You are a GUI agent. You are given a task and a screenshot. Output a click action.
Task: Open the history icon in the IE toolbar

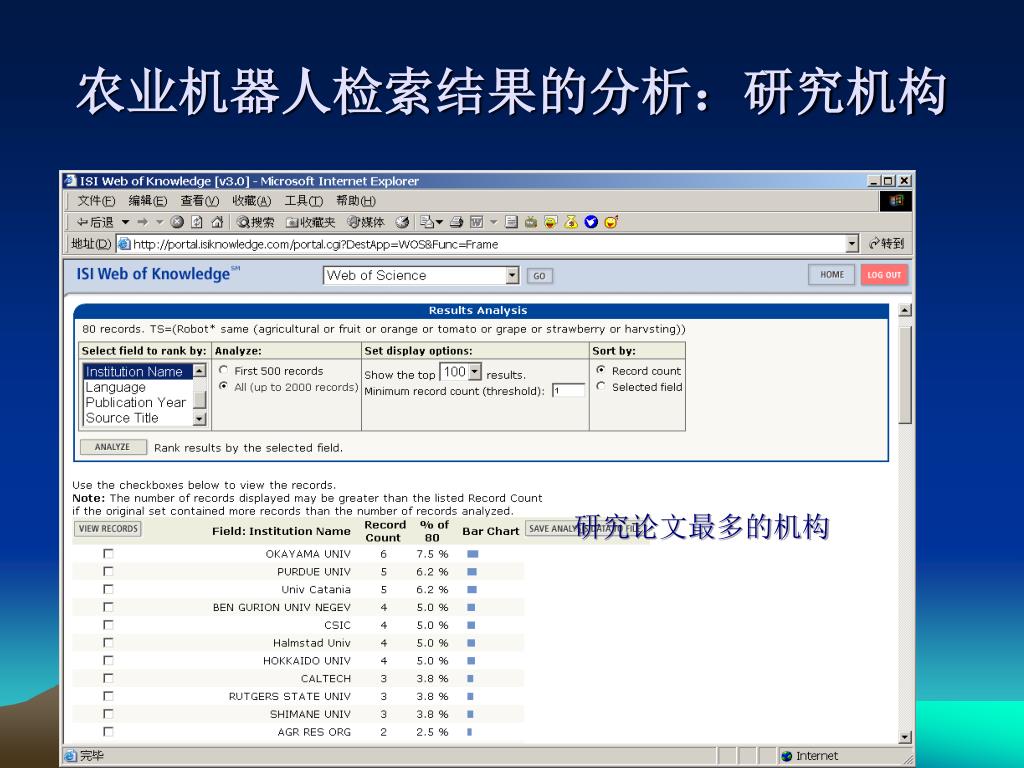402,222
